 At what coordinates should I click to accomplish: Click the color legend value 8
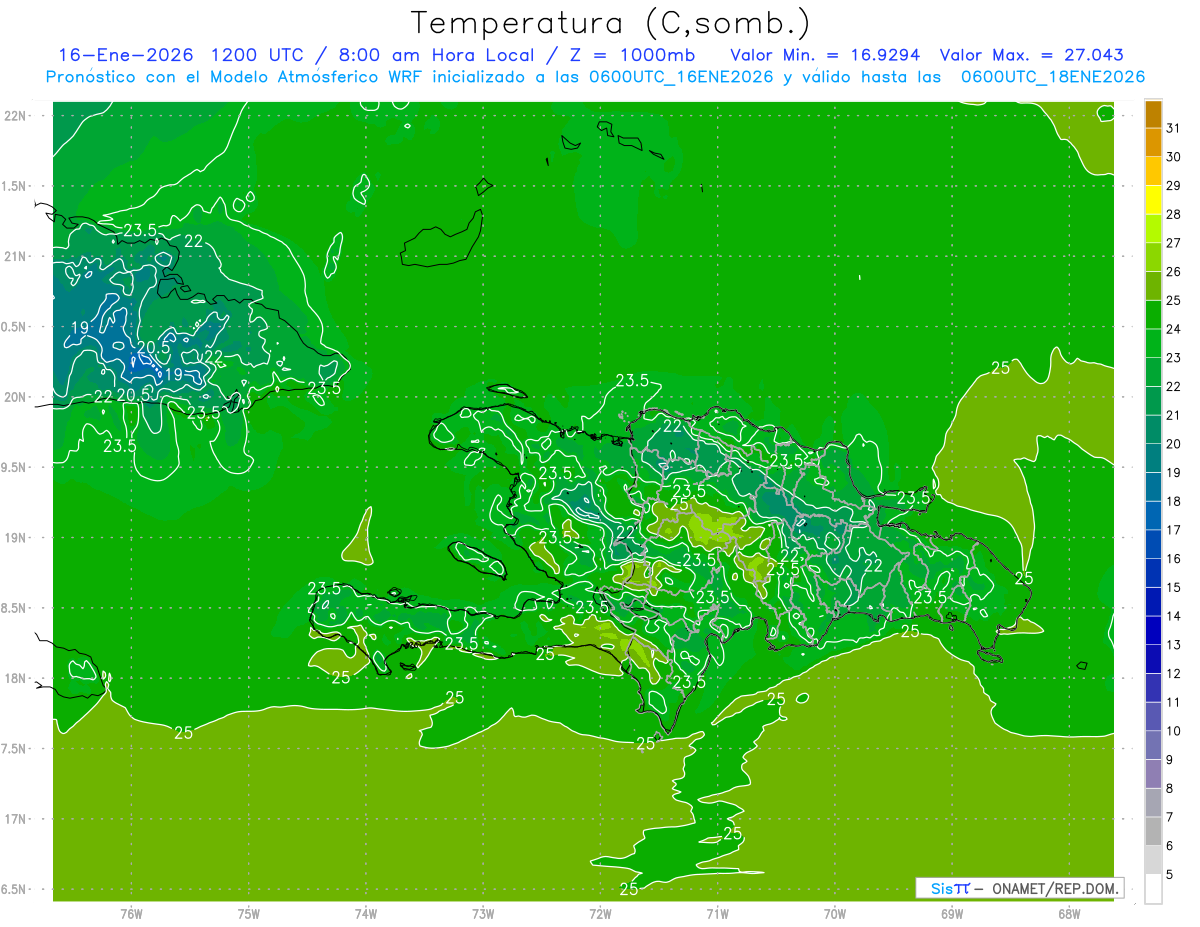click(1170, 789)
